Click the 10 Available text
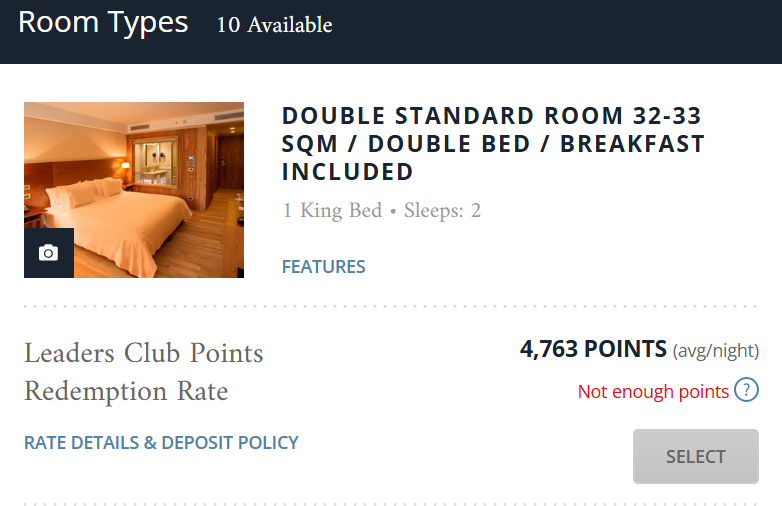The width and height of the screenshot is (782, 506). pos(274,25)
